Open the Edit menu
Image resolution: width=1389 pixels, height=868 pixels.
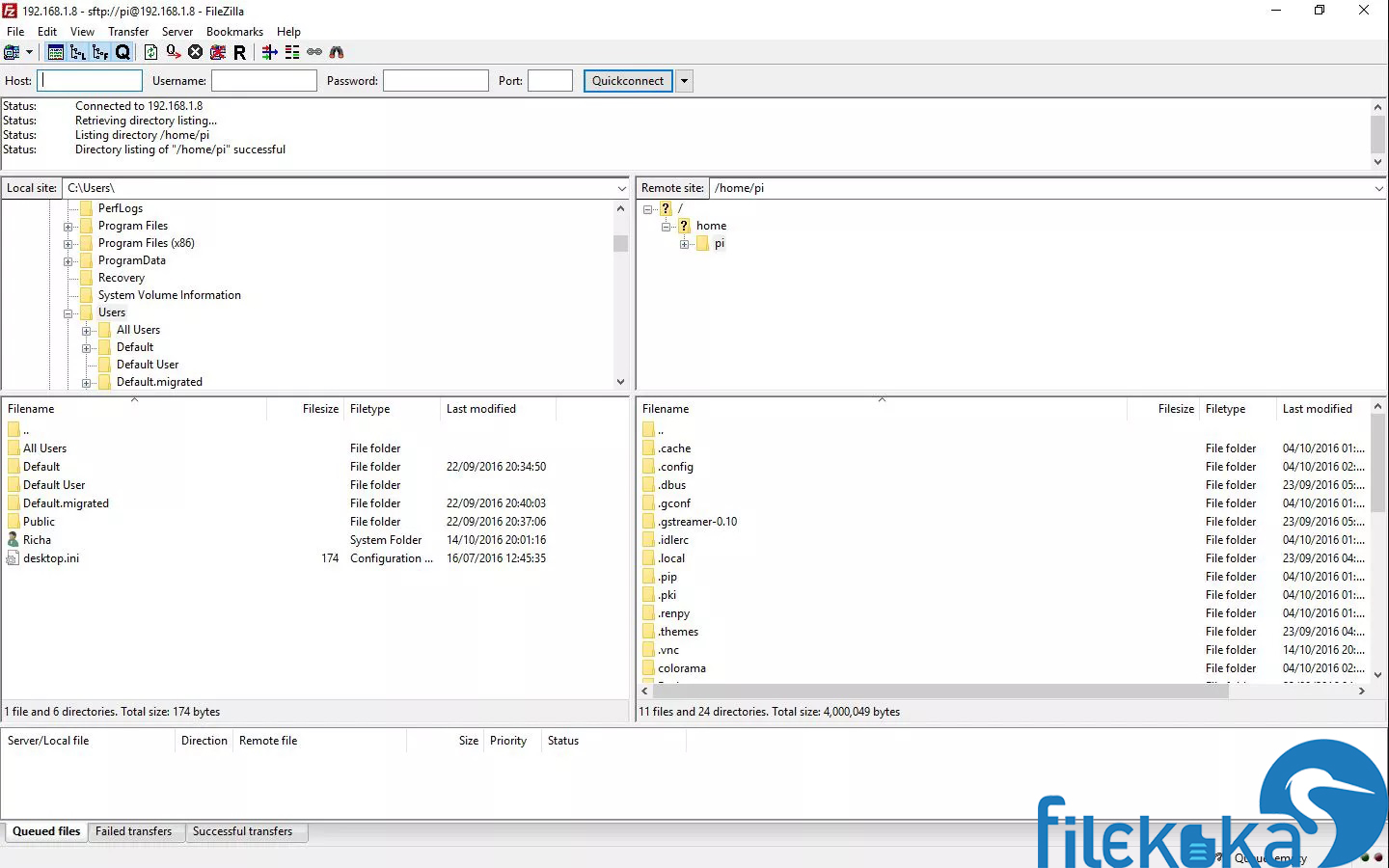(x=47, y=32)
